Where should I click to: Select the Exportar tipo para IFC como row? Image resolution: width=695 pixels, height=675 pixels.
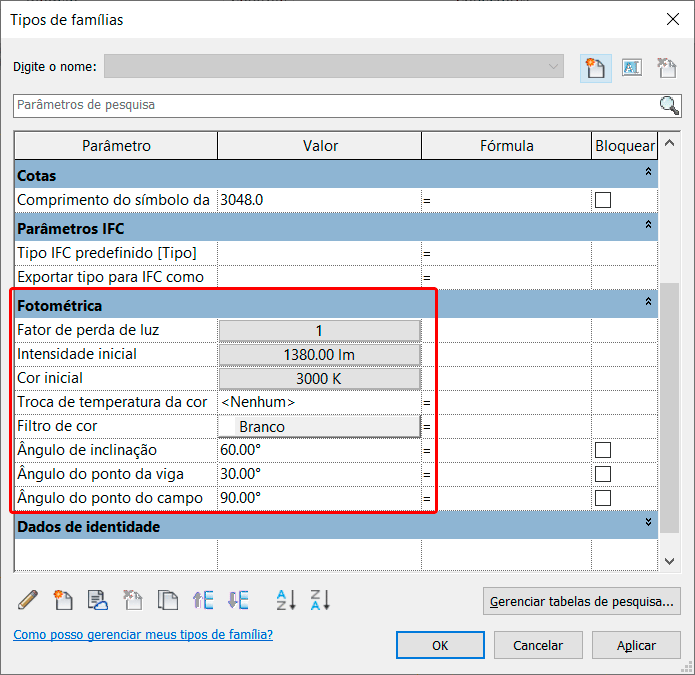coord(116,277)
